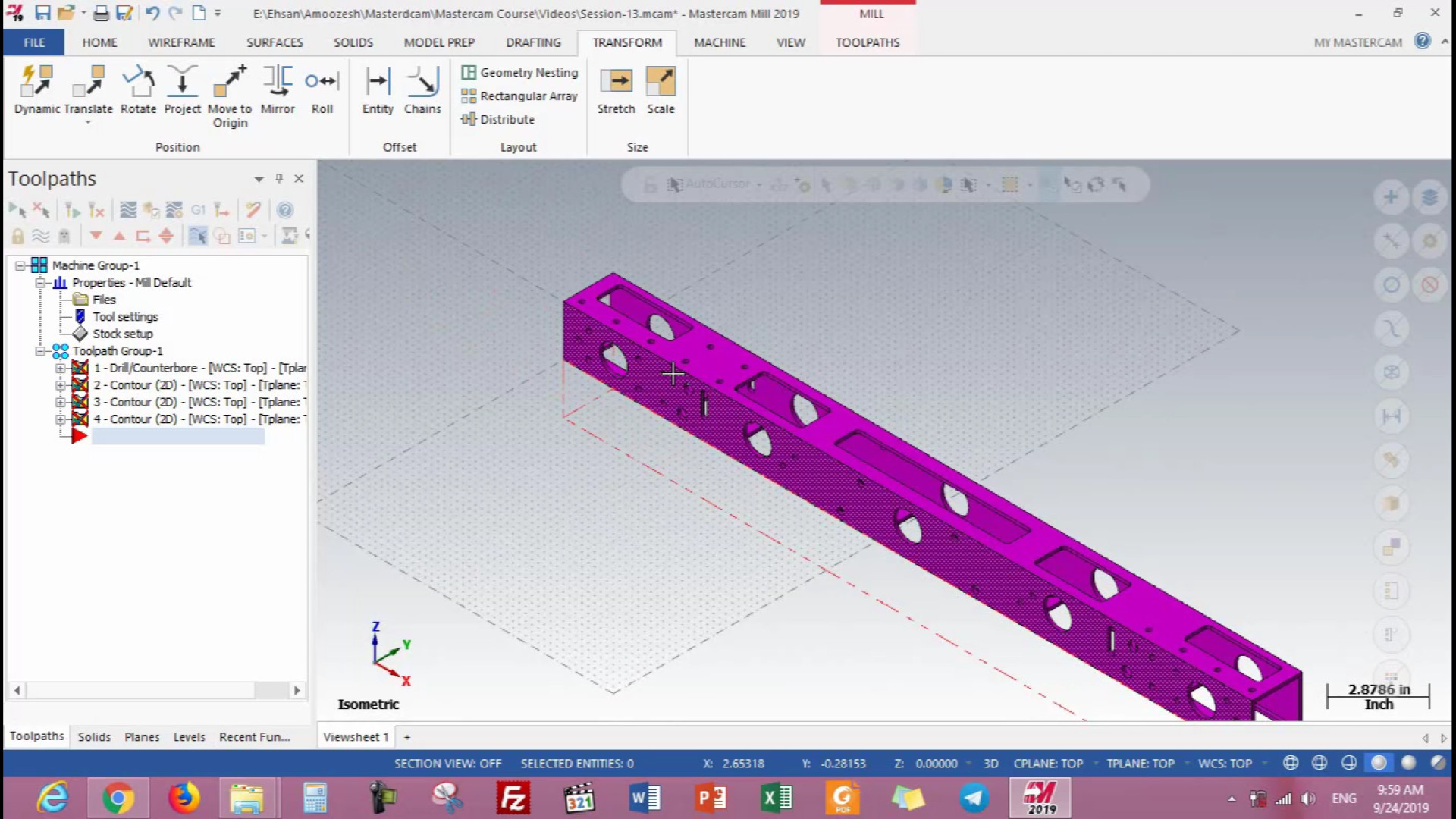Collapse Machine Group-1 node
This screenshot has width=1456, height=819.
coord(20,265)
